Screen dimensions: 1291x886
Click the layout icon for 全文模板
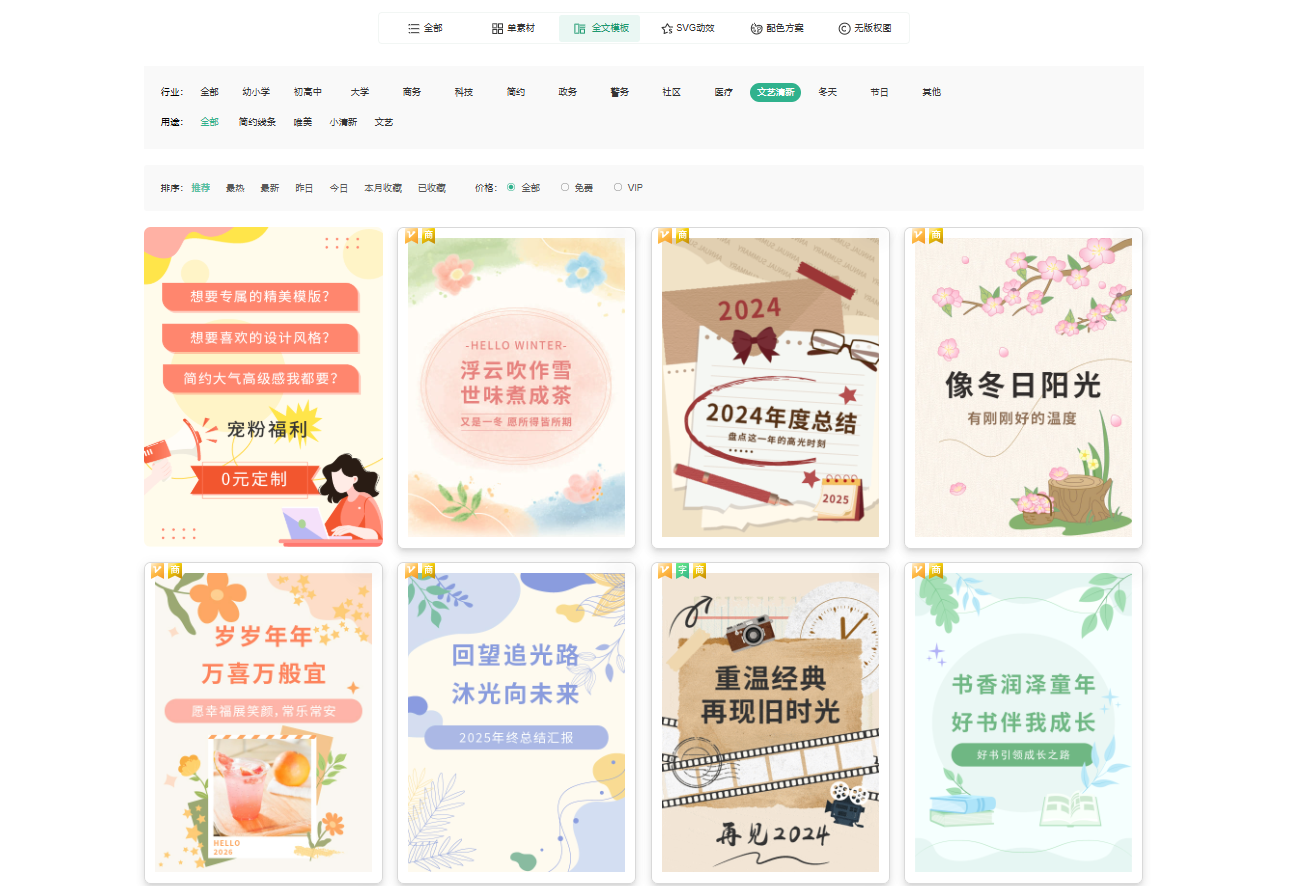579,29
